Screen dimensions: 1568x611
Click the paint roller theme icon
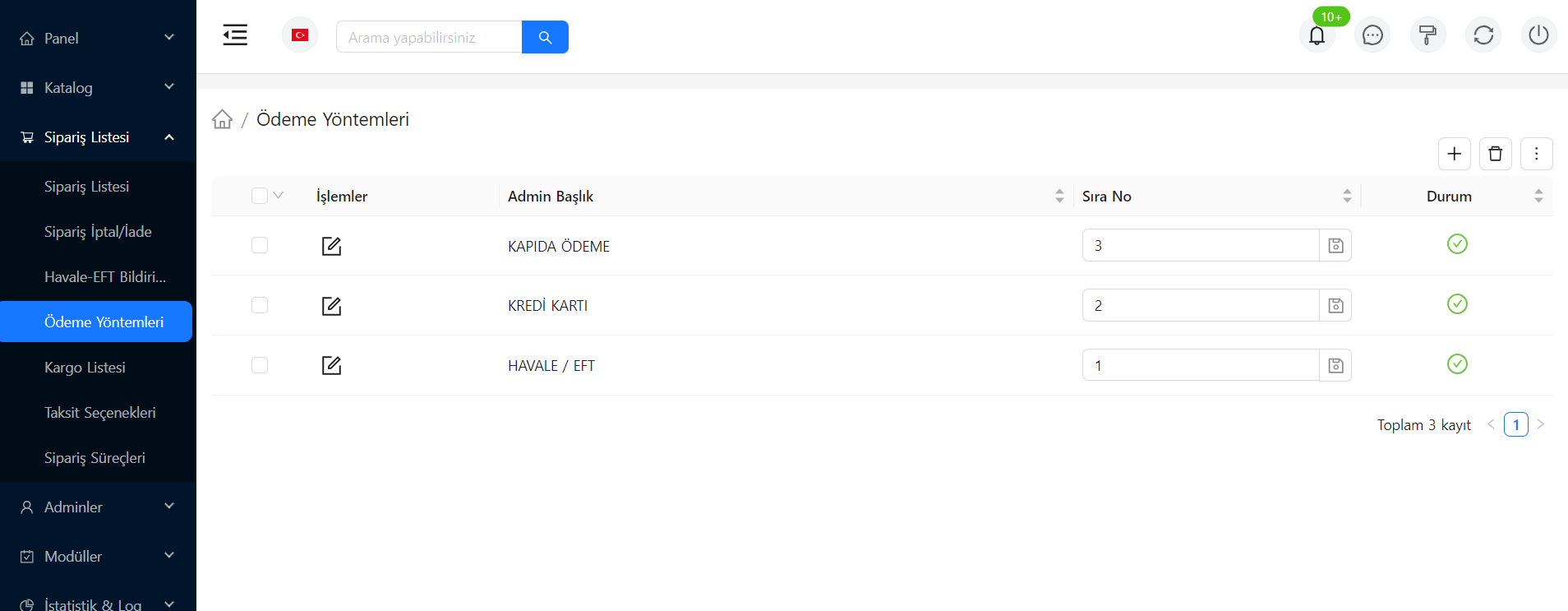[x=1427, y=35]
